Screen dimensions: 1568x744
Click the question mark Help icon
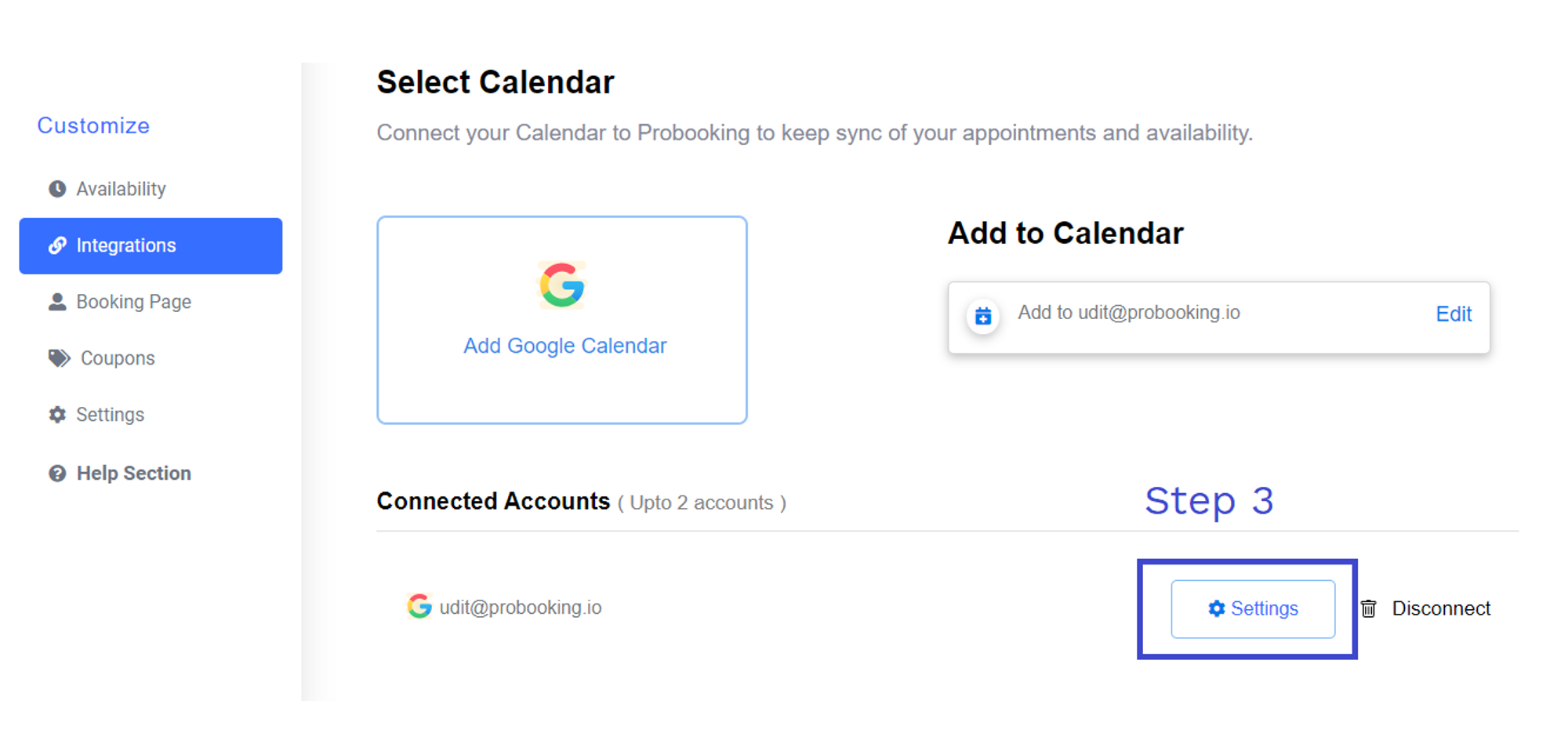[x=57, y=474]
